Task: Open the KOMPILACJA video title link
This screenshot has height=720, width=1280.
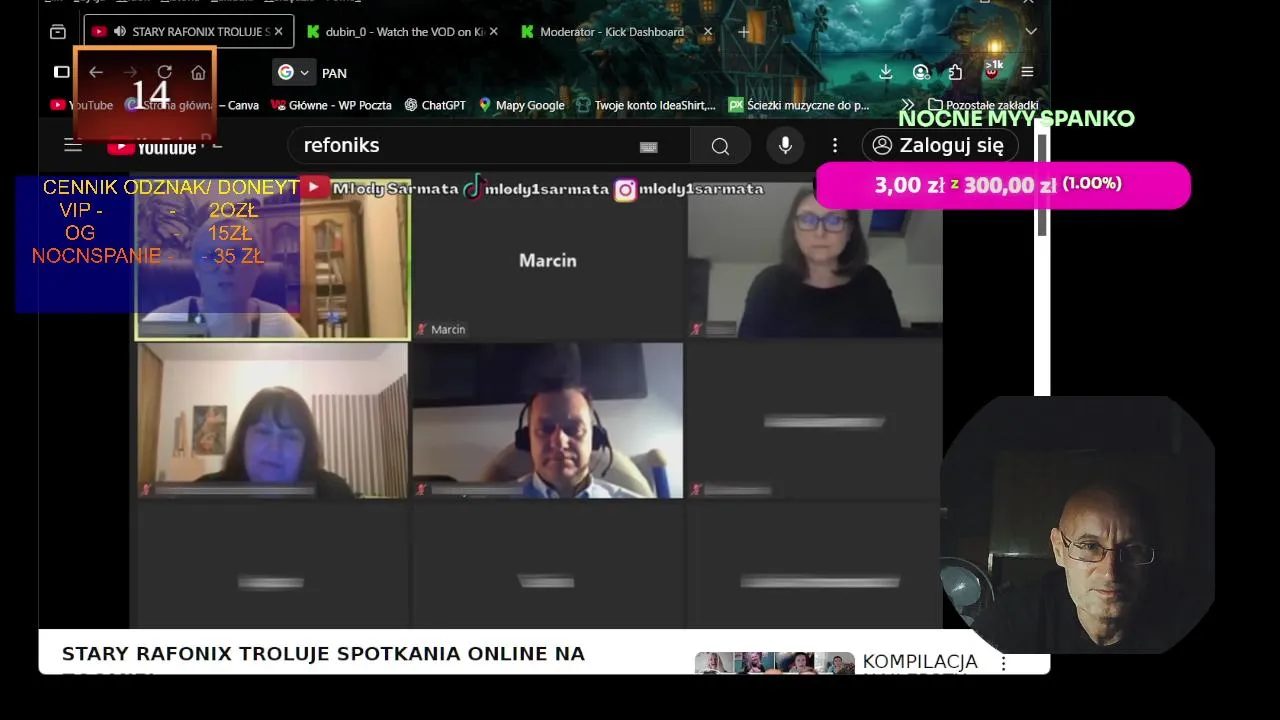Action: click(x=920, y=662)
